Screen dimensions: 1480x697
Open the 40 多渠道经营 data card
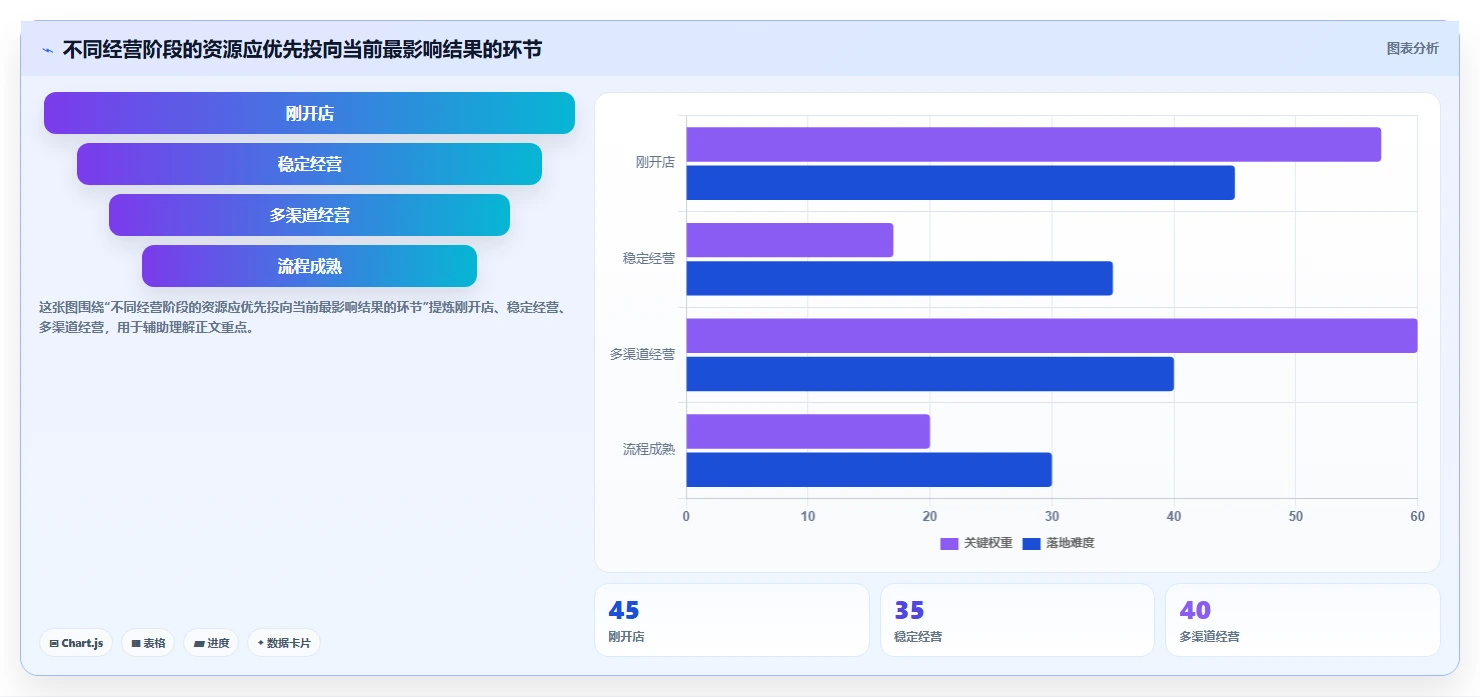1302,620
